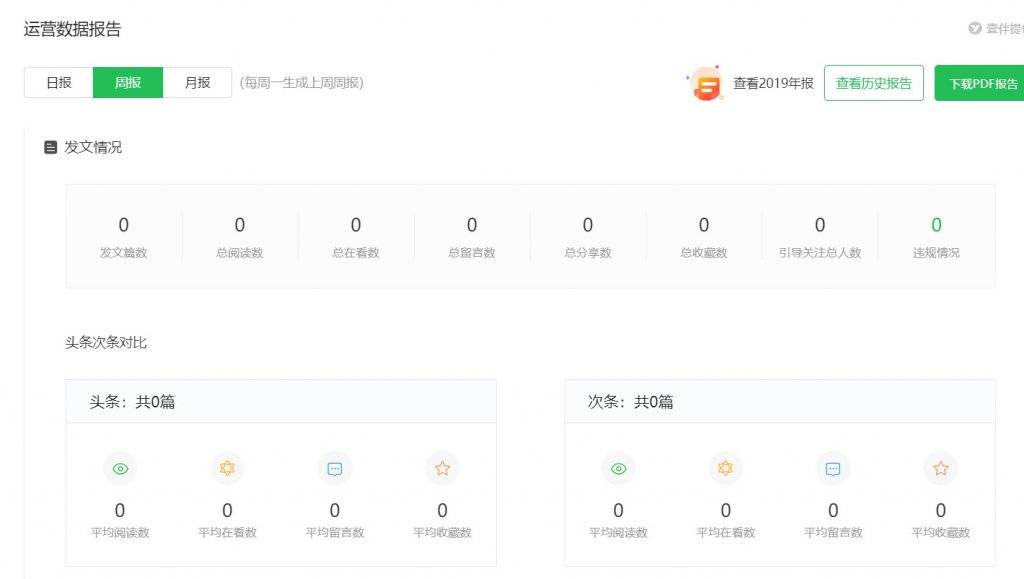Viewport: 1024px width, 579px height.
Task: Click the eye icon under 次条 平均阅读数
Action: (x=618, y=469)
